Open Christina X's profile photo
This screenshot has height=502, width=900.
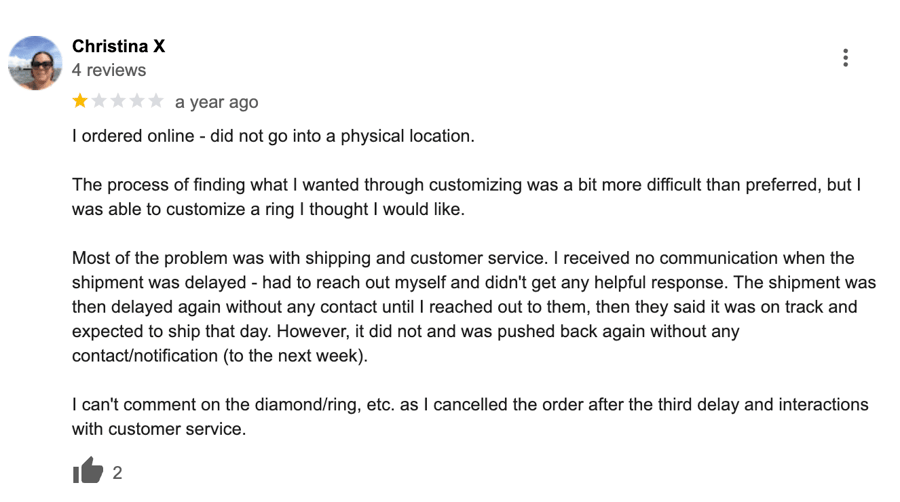click(35, 63)
